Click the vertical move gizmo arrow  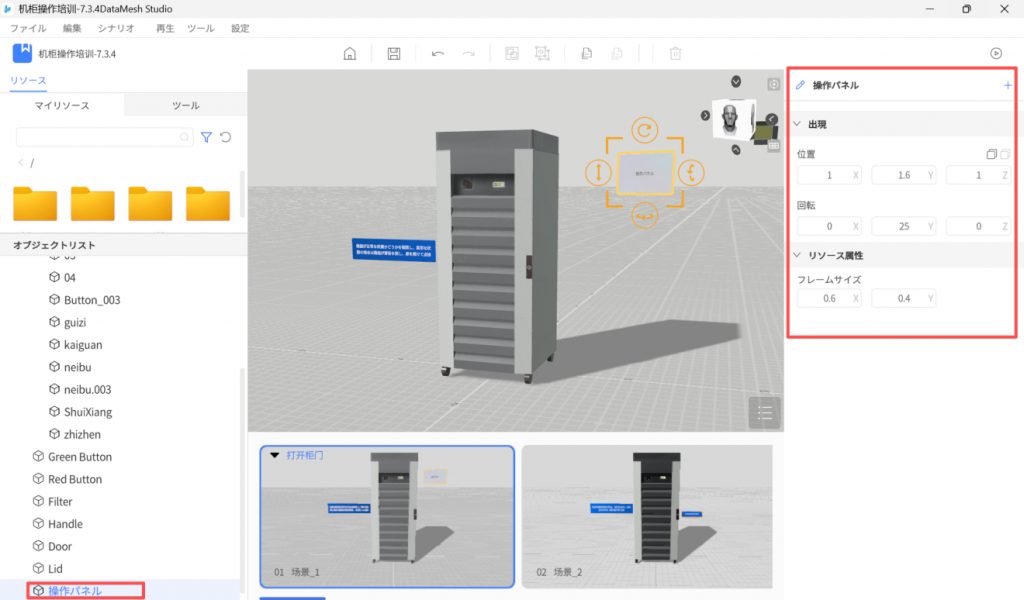[598, 172]
